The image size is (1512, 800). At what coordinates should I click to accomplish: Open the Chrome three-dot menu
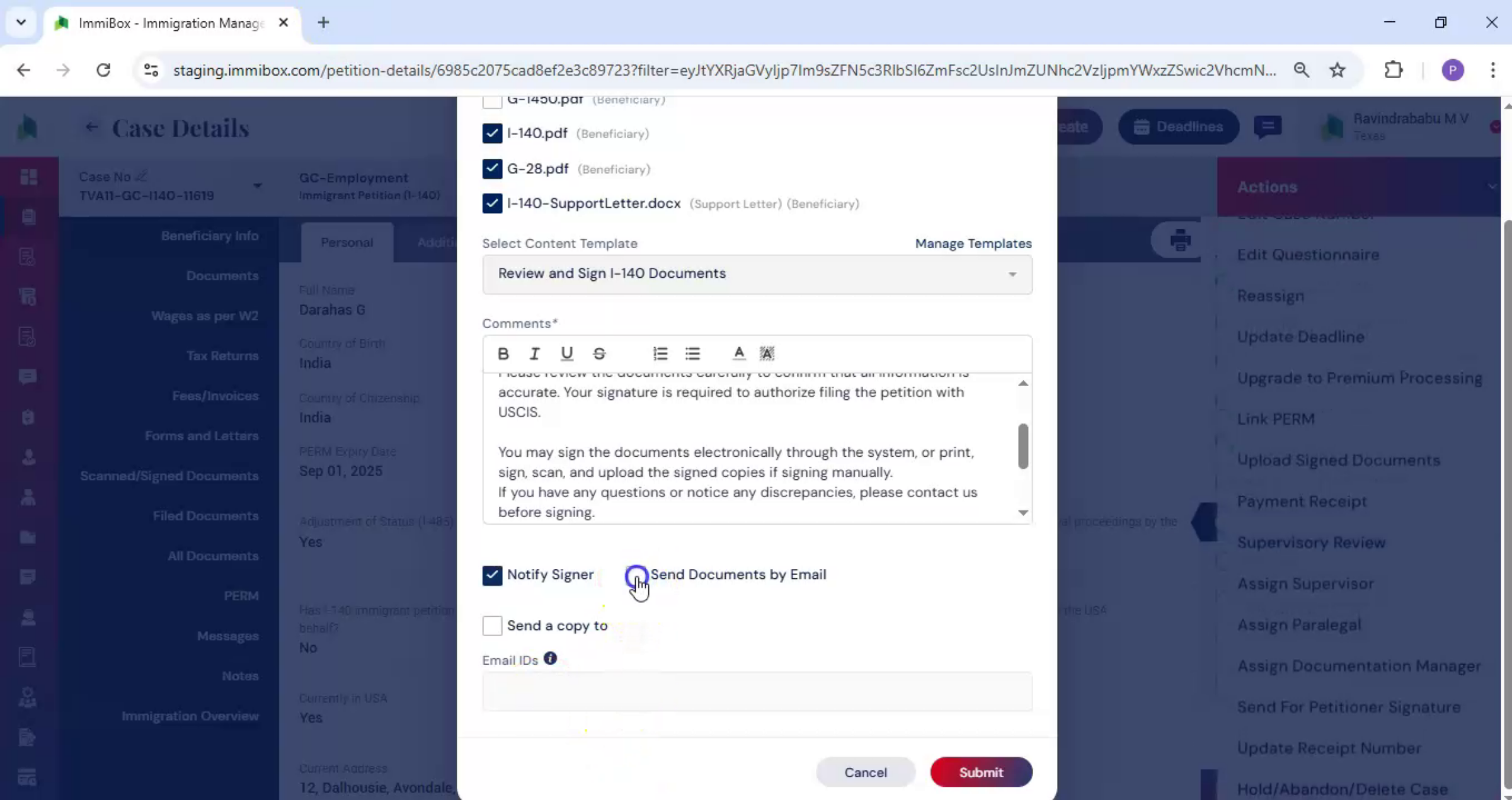(1492, 70)
